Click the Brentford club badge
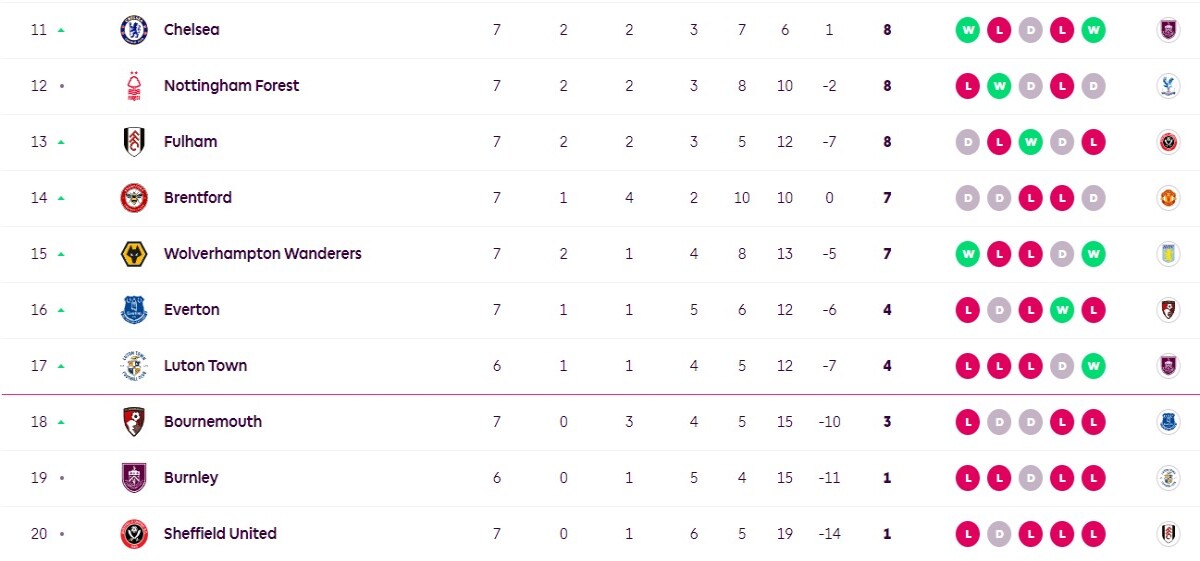This screenshot has width=1200, height=561. [x=134, y=198]
